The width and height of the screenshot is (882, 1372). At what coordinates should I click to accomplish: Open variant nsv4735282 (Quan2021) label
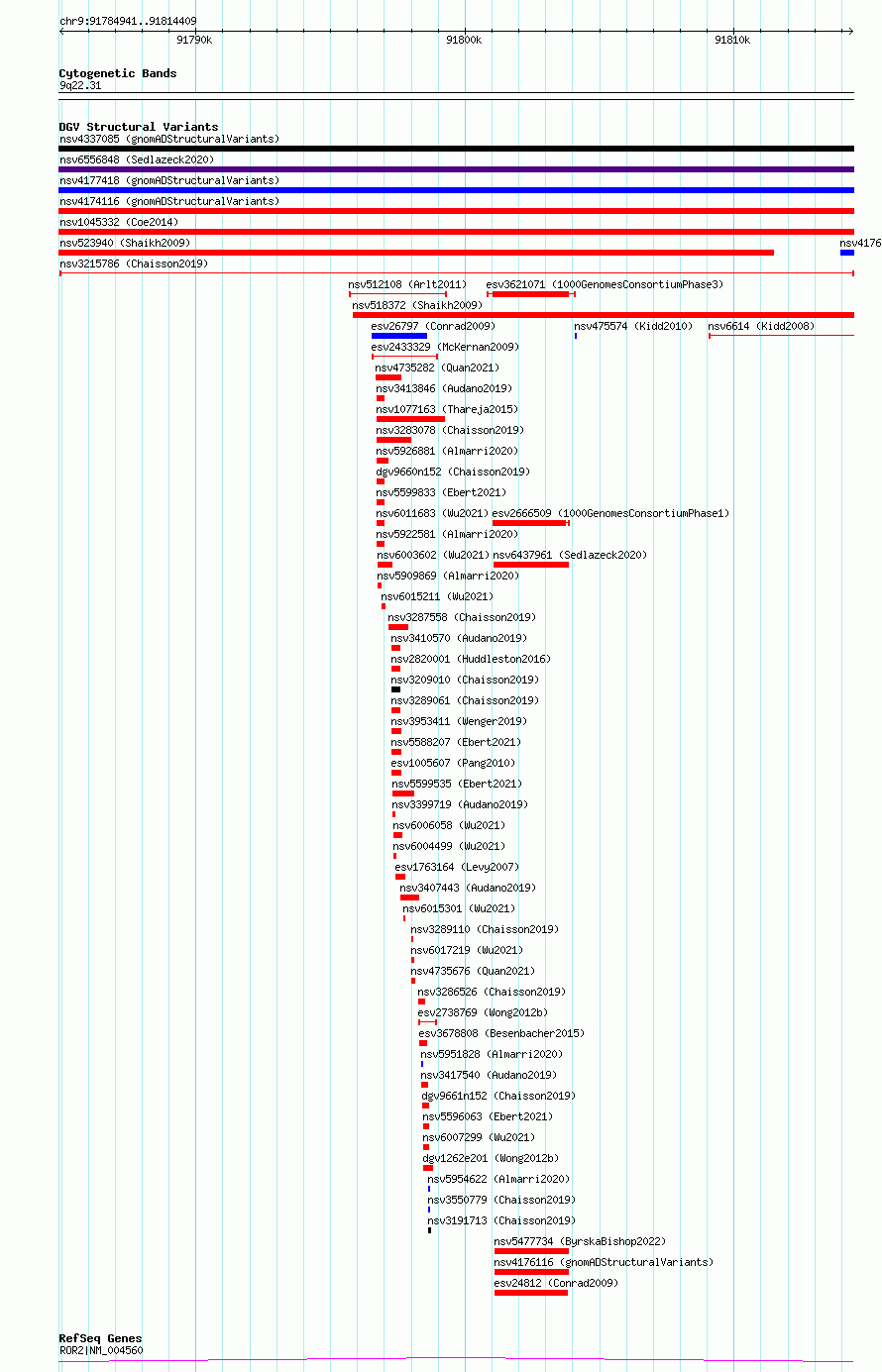(438, 368)
